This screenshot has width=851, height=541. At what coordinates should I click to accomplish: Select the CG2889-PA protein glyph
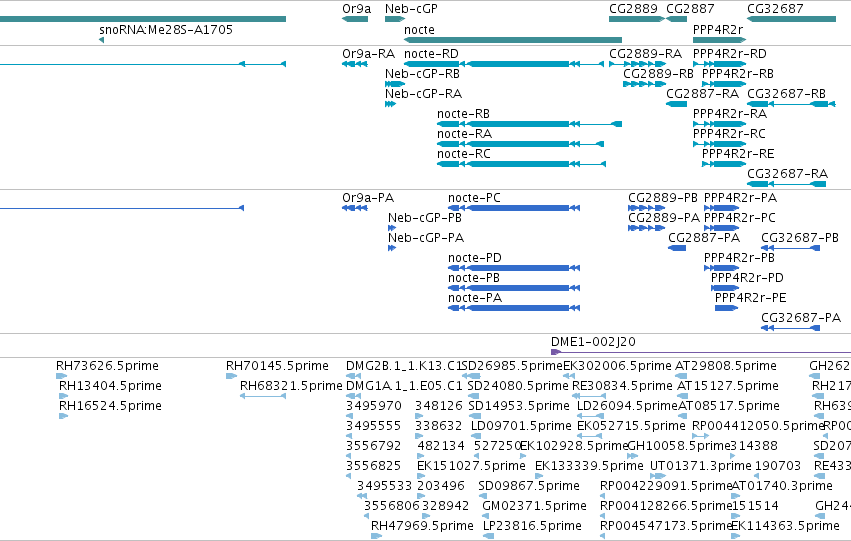tap(646, 228)
